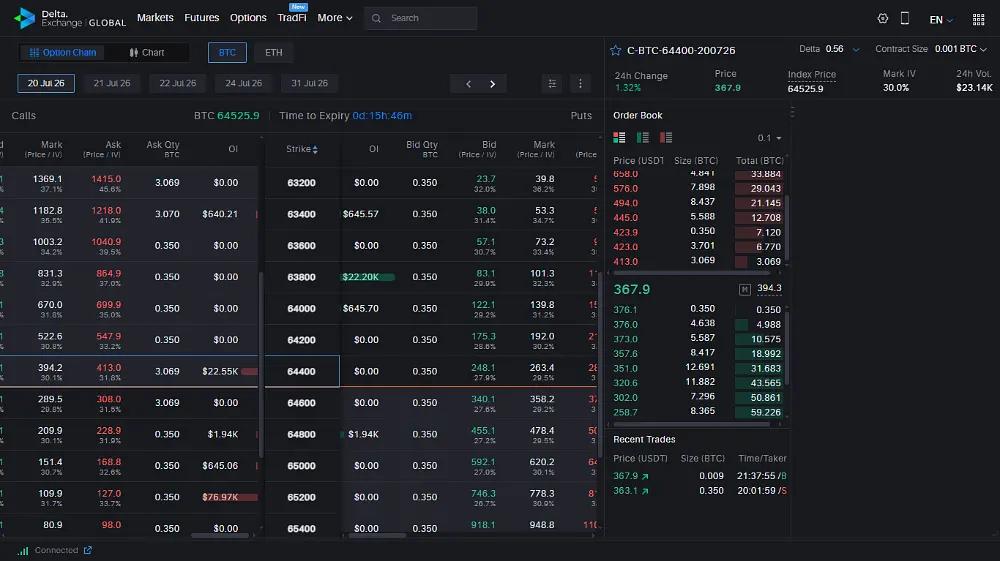Click put bid price 248.1 for 64400
The image size is (1000, 561).
click(483, 368)
